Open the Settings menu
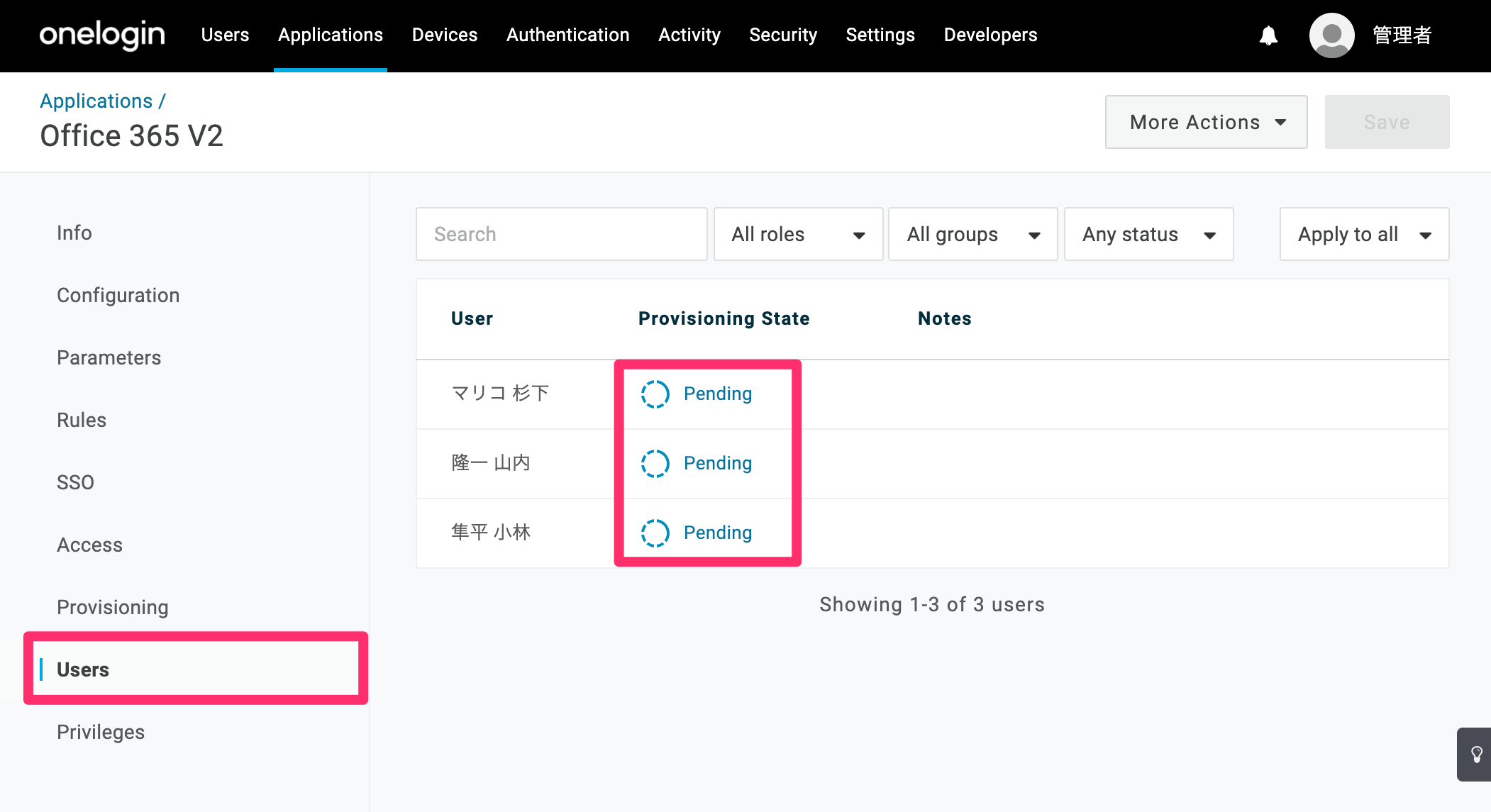Viewport: 1491px width, 812px height. [x=880, y=35]
